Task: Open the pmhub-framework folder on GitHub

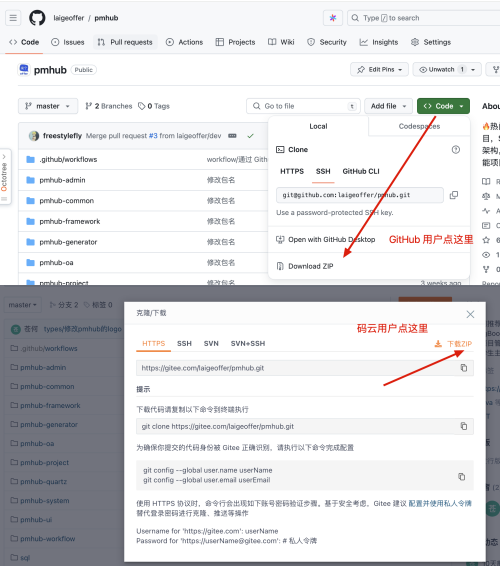Action: click(x=70, y=221)
